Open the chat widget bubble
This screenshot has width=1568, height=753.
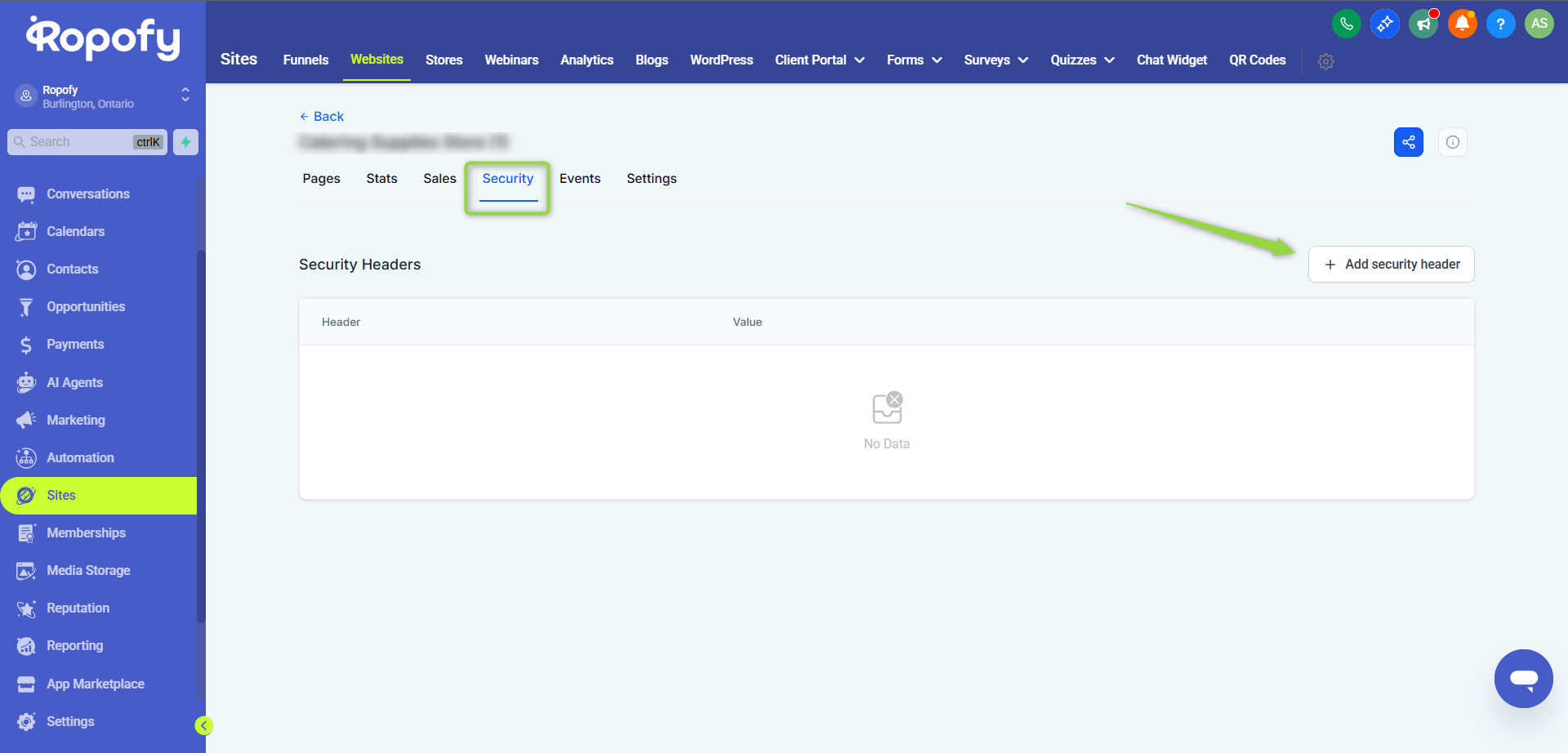[1523, 678]
